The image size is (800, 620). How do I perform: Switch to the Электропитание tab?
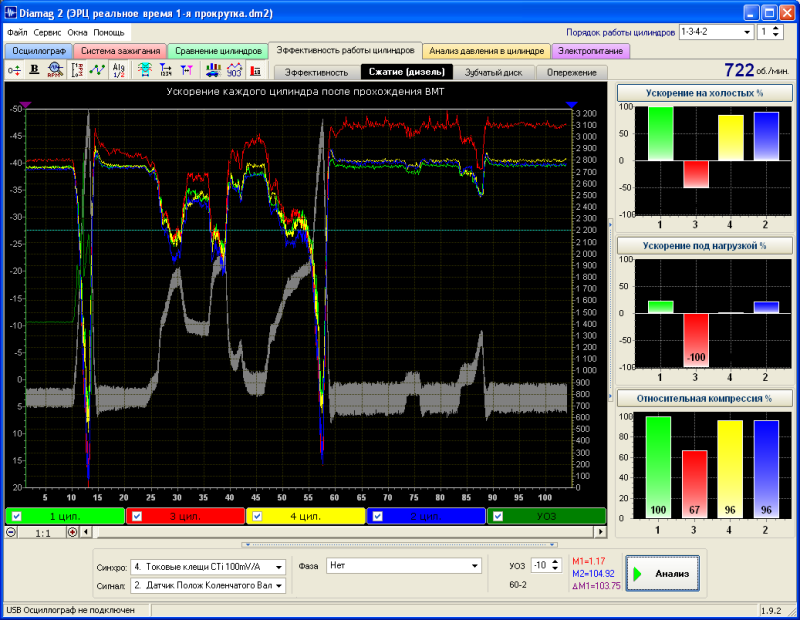[x=590, y=51]
